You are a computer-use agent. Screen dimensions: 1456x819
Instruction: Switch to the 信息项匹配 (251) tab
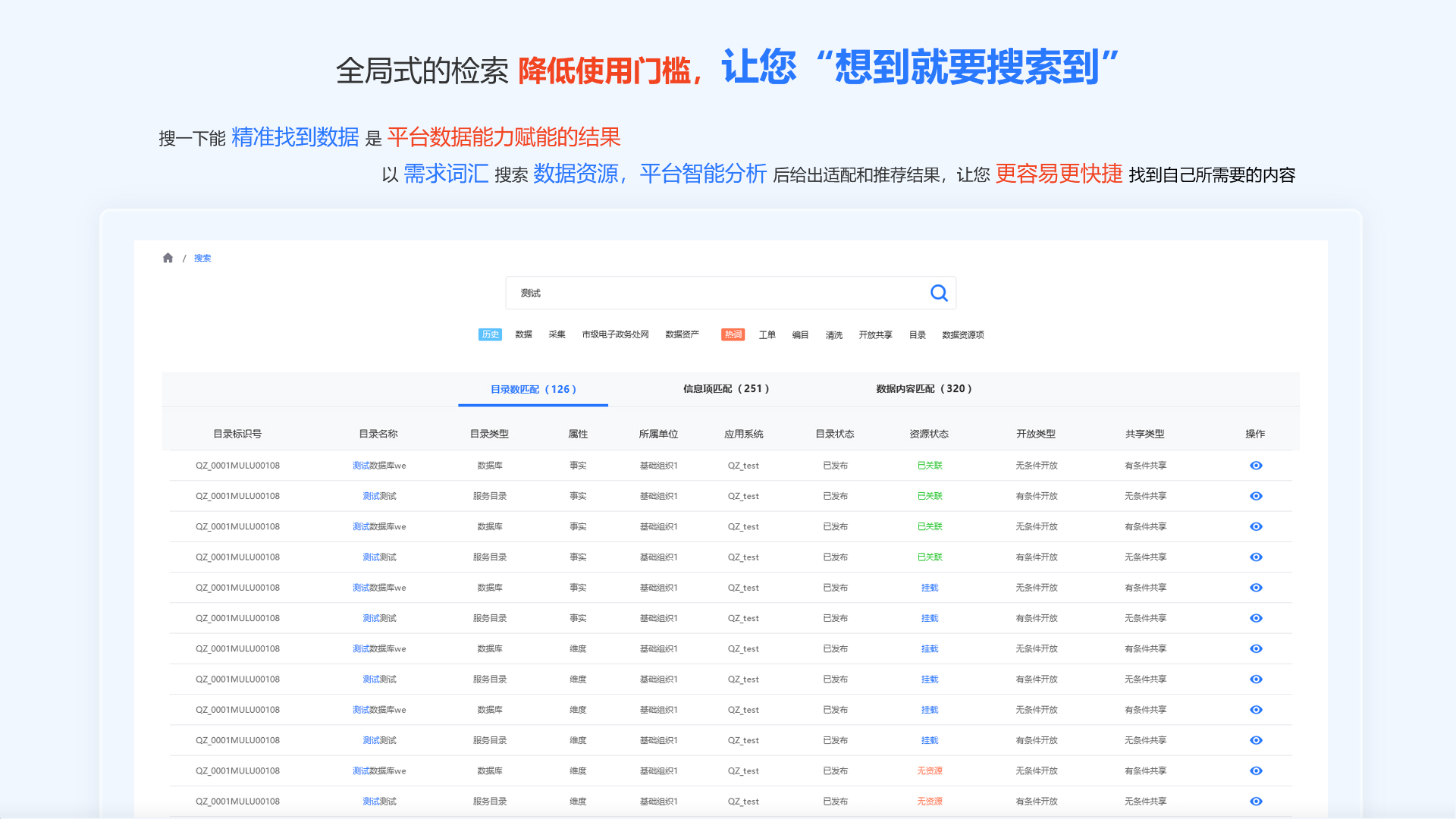pyautogui.click(x=726, y=388)
